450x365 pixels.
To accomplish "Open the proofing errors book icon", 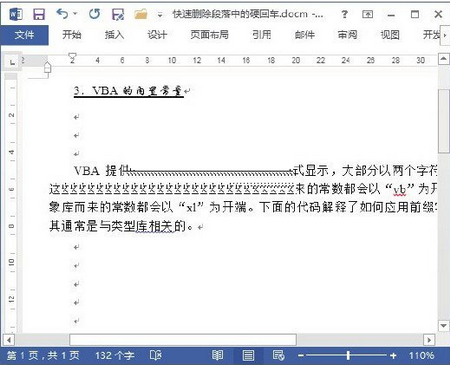I will click(x=156, y=355).
